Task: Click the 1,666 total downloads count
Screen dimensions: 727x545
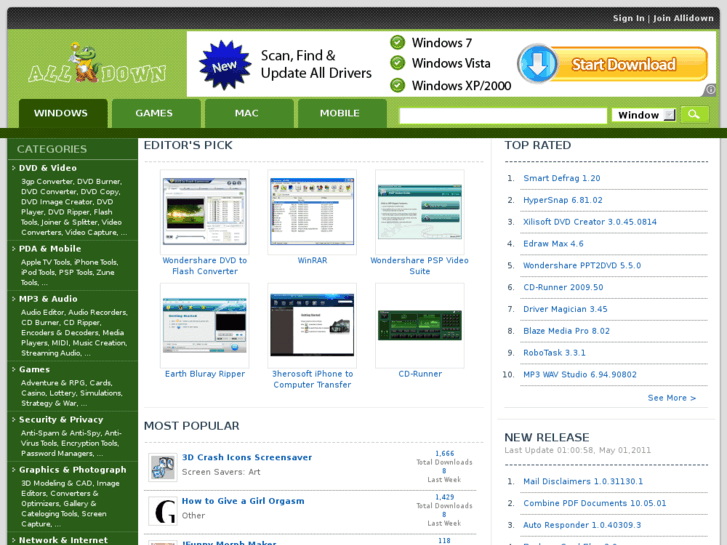Action: coord(445,453)
